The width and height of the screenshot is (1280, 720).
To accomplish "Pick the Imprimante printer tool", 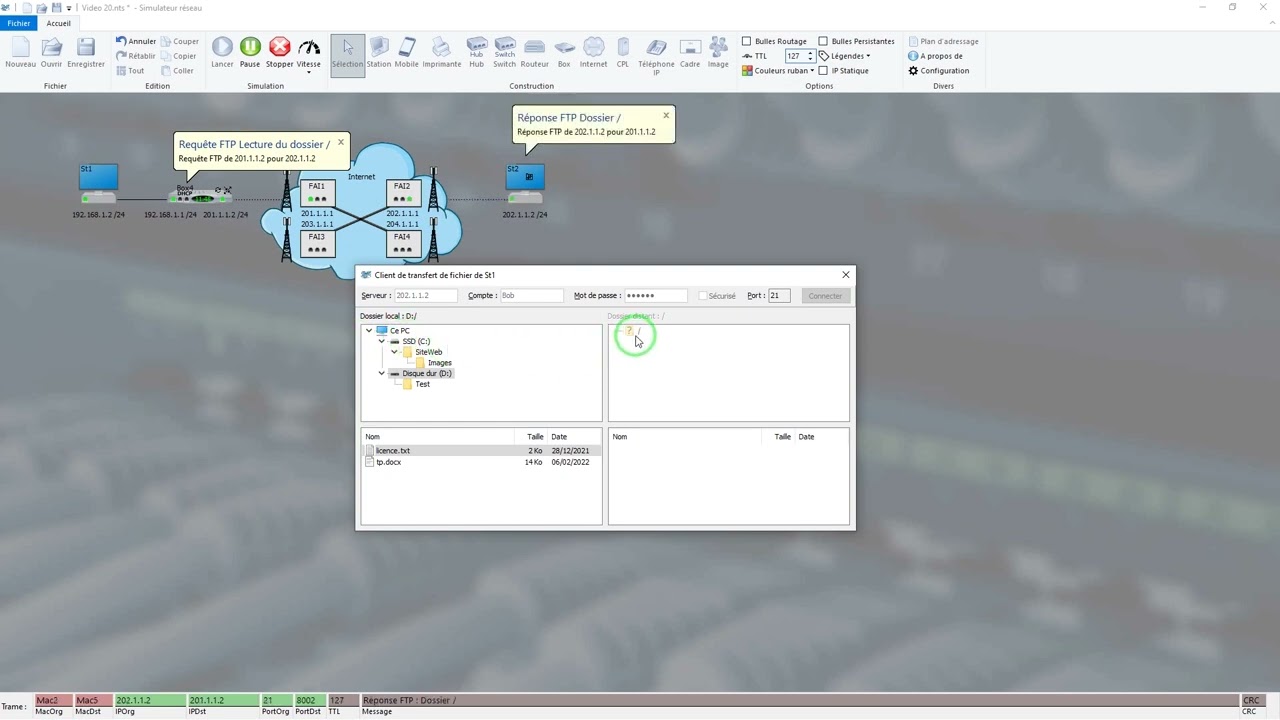I will point(442,53).
